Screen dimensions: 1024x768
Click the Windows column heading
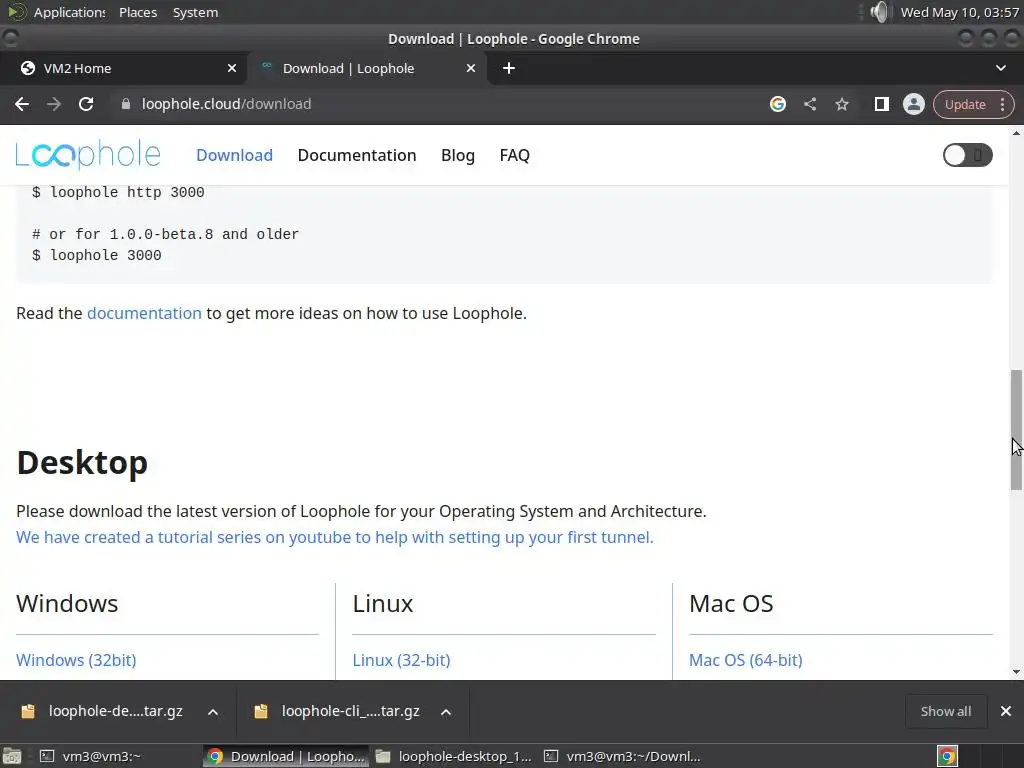(x=67, y=604)
